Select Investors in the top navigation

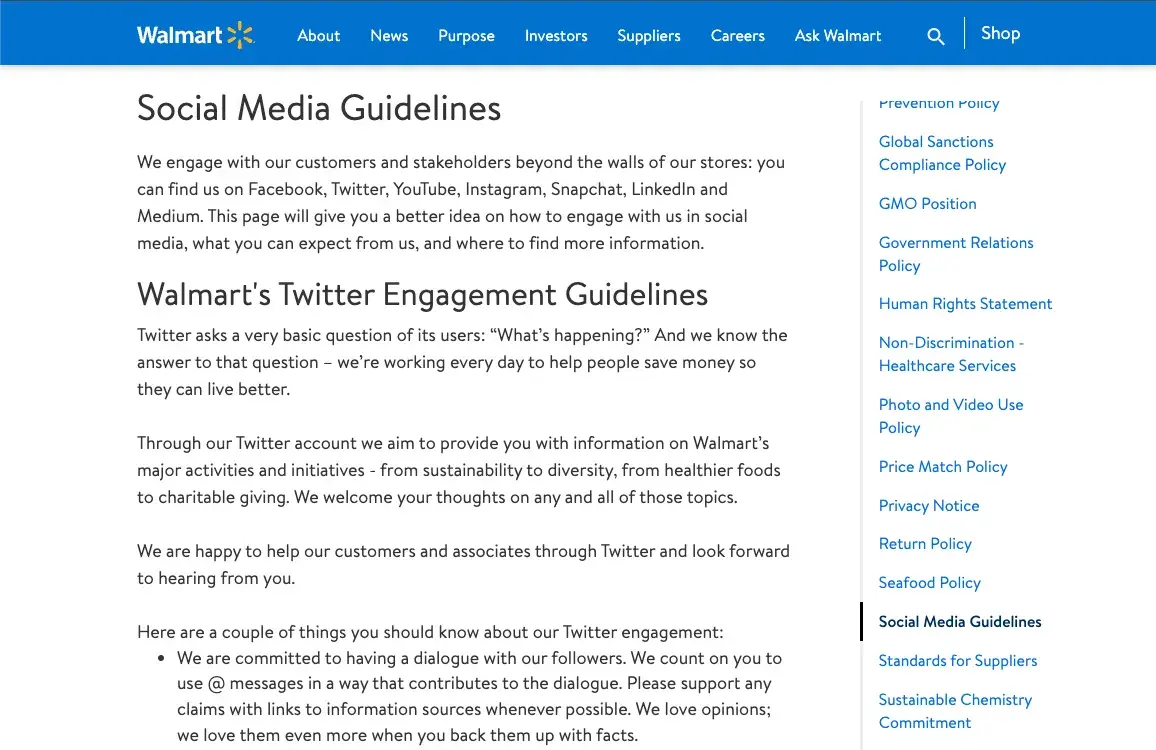556,35
